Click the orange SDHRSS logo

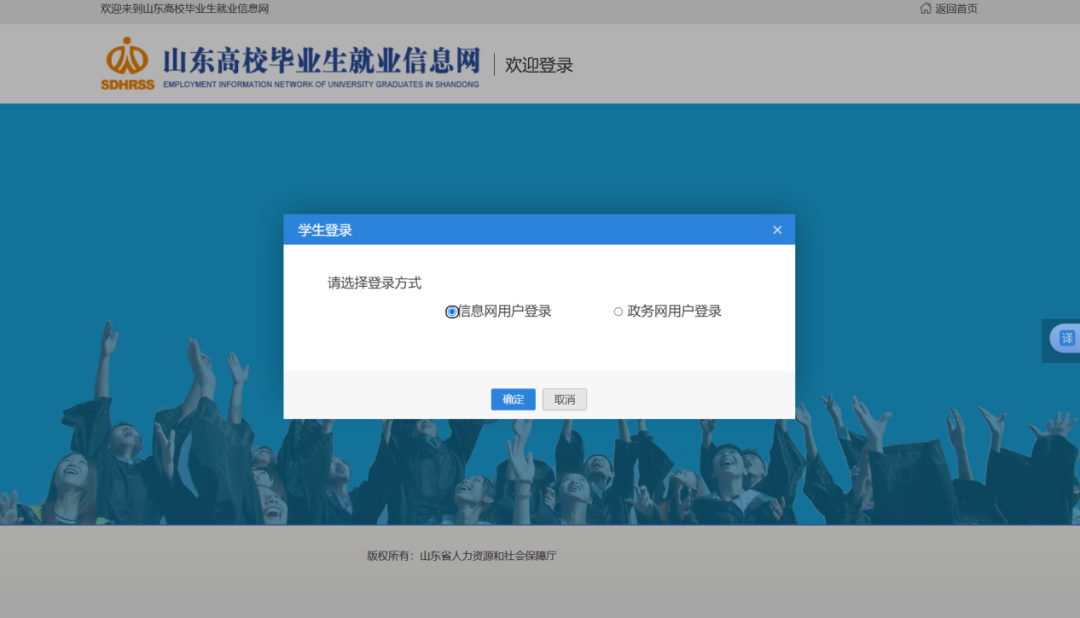pos(127,63)
